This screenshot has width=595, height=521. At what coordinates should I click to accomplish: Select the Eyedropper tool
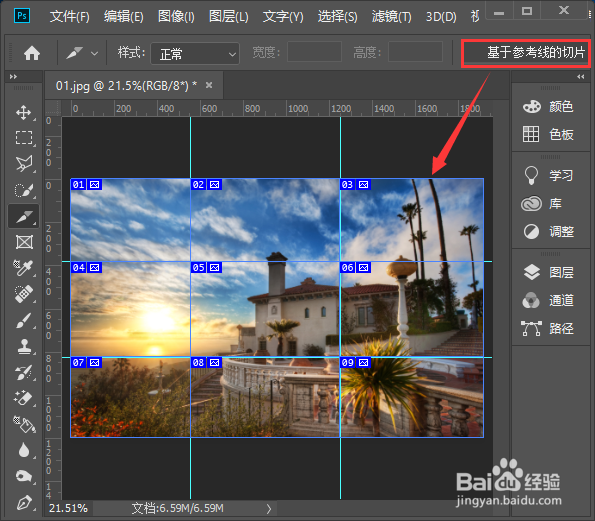24,268
